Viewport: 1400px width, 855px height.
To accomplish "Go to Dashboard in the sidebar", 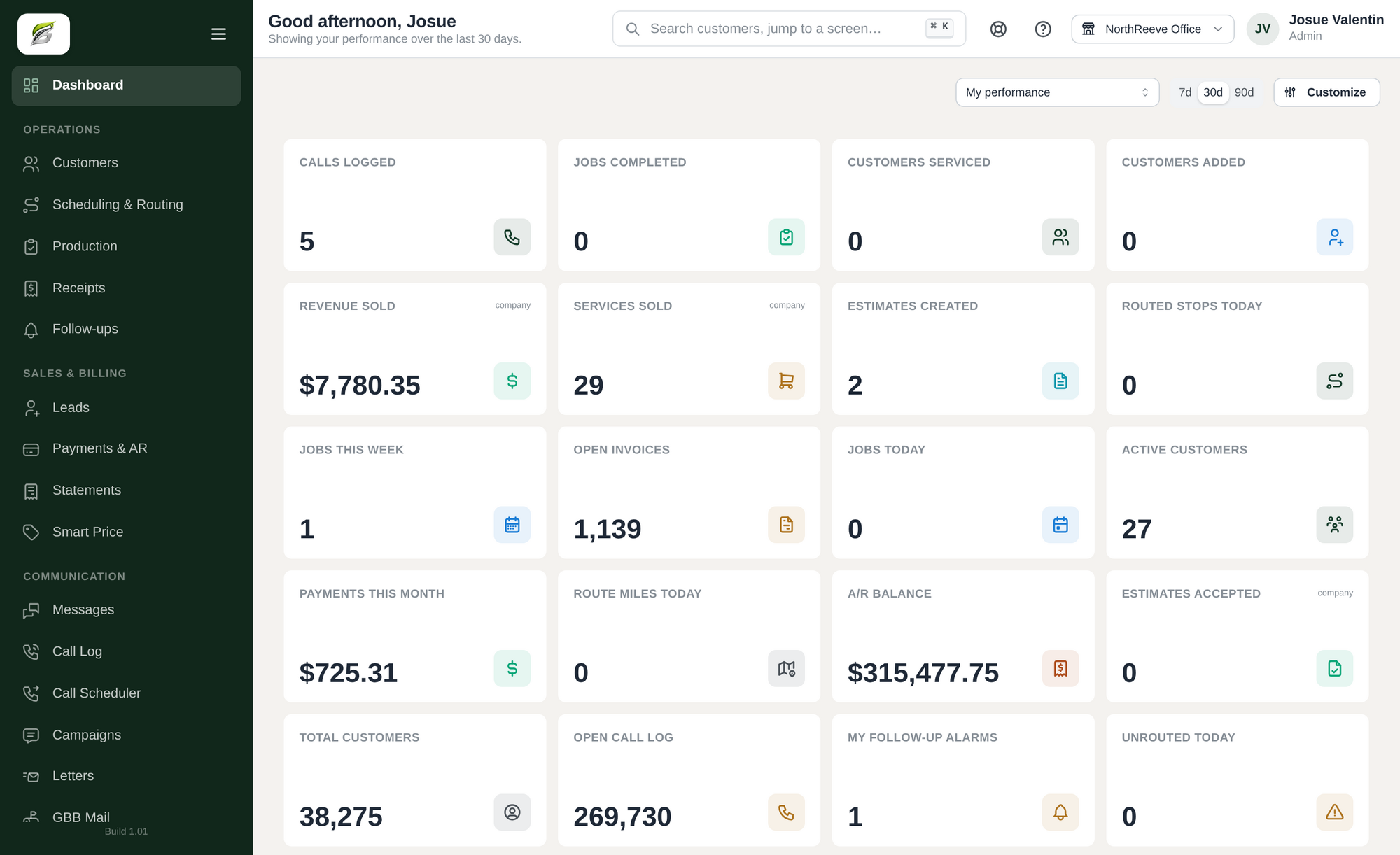I will click(126, 85).
